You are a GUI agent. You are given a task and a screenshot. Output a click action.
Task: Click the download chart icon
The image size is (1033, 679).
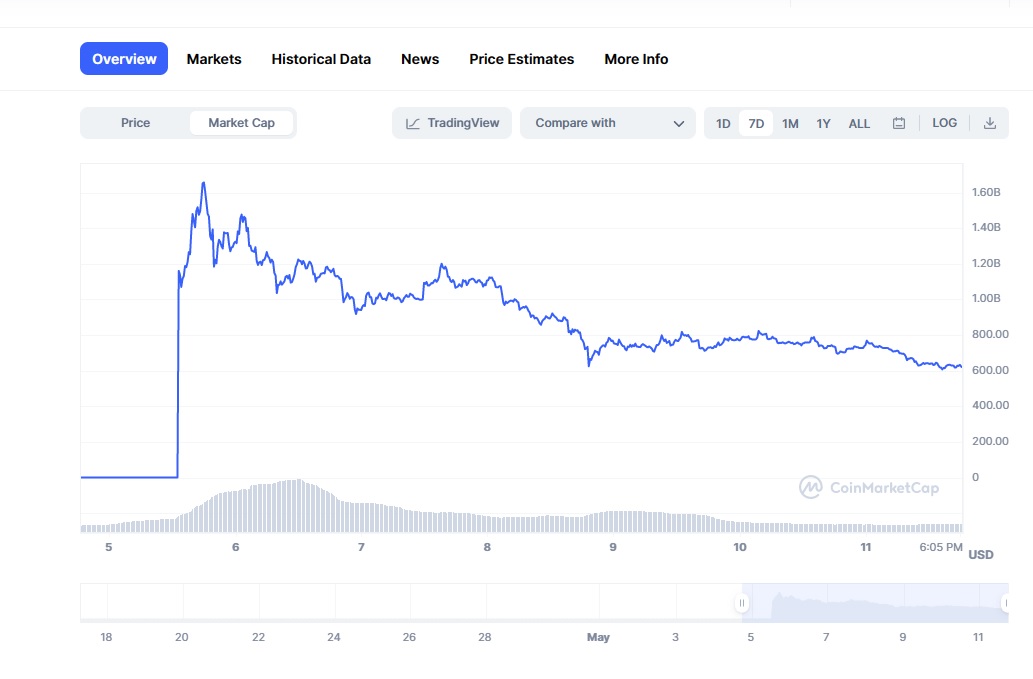(x=989, y=122)
